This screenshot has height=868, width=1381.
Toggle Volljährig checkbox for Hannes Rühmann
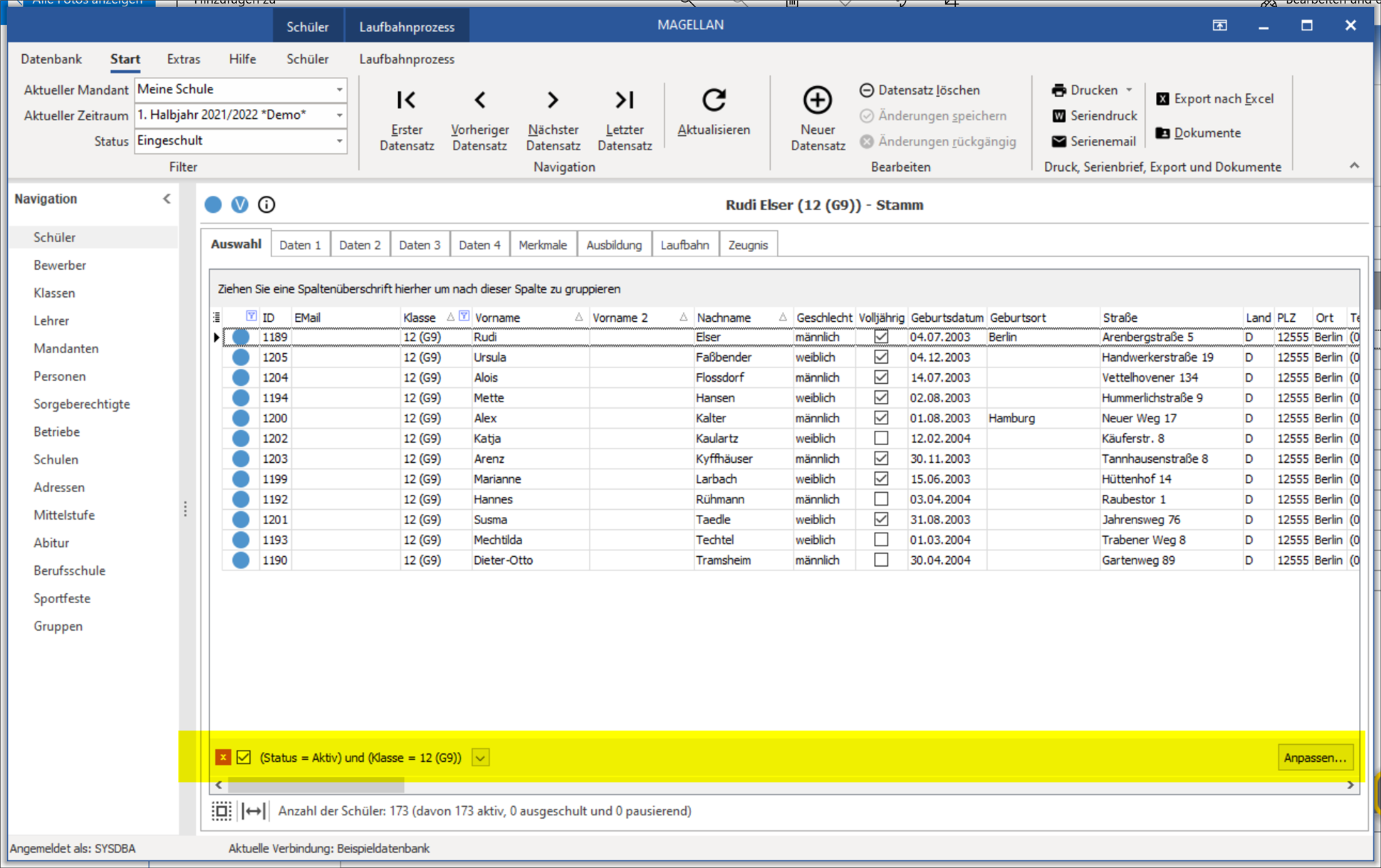tap(881, 499)
